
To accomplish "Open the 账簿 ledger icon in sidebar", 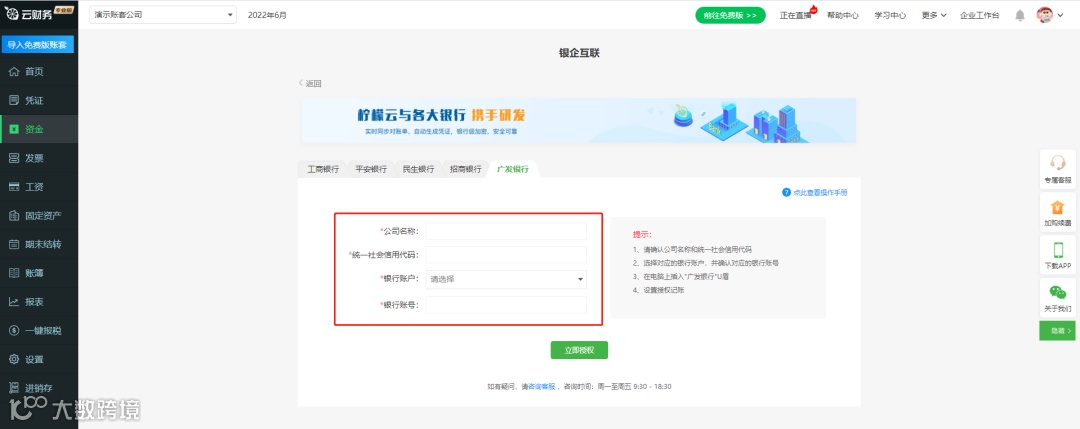I will pyautogui.click(x=14, y=273).
